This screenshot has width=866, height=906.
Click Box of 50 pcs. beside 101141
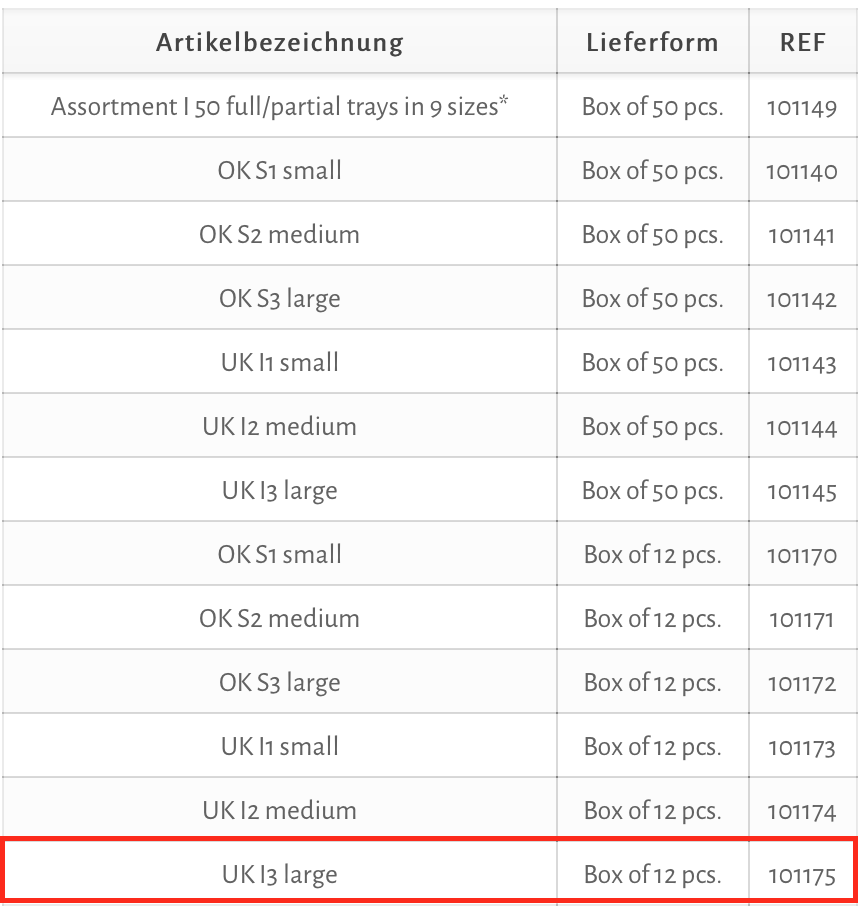tap(652, 235)
